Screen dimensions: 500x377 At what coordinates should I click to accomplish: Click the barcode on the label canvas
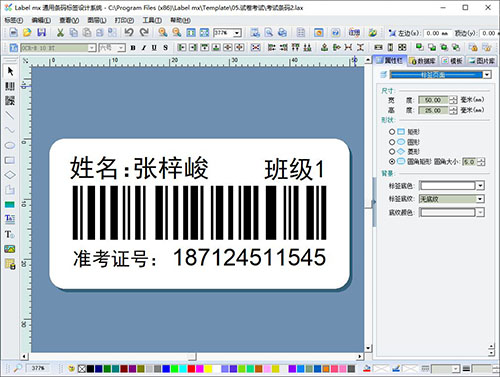[x=199, y=213]
